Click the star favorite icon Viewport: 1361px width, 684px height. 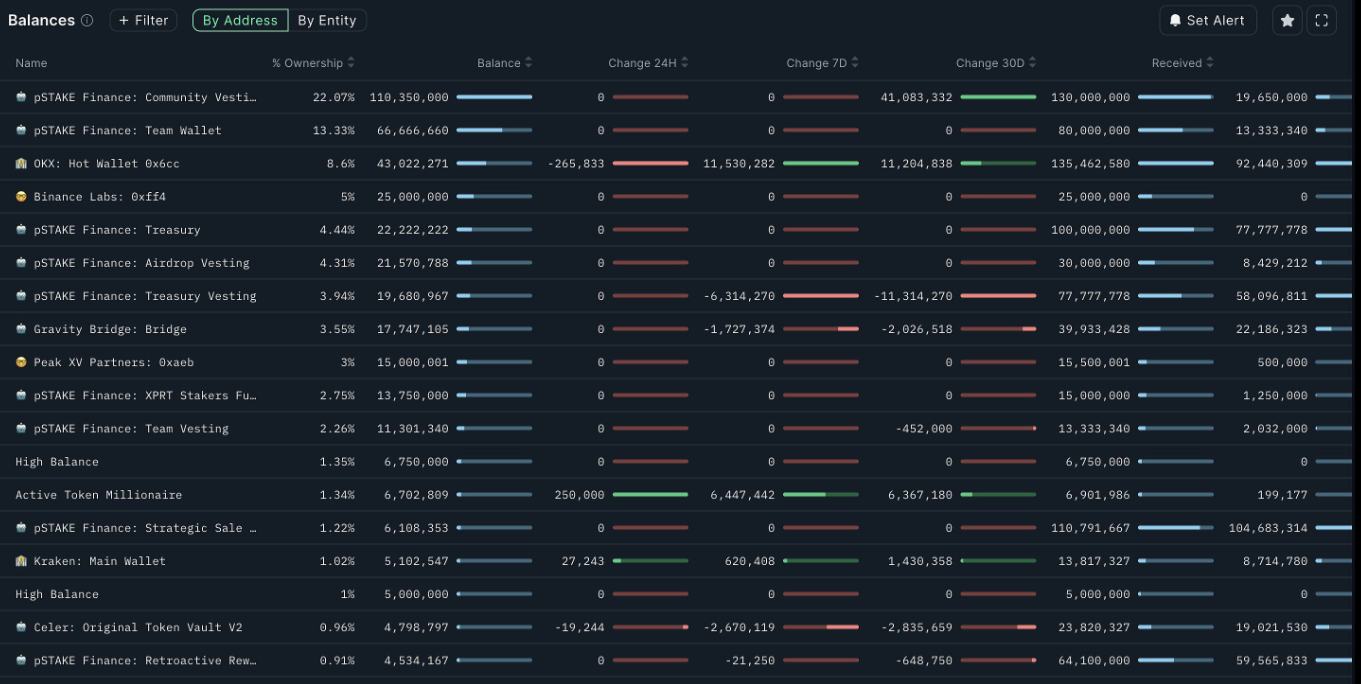(1287, 20)
